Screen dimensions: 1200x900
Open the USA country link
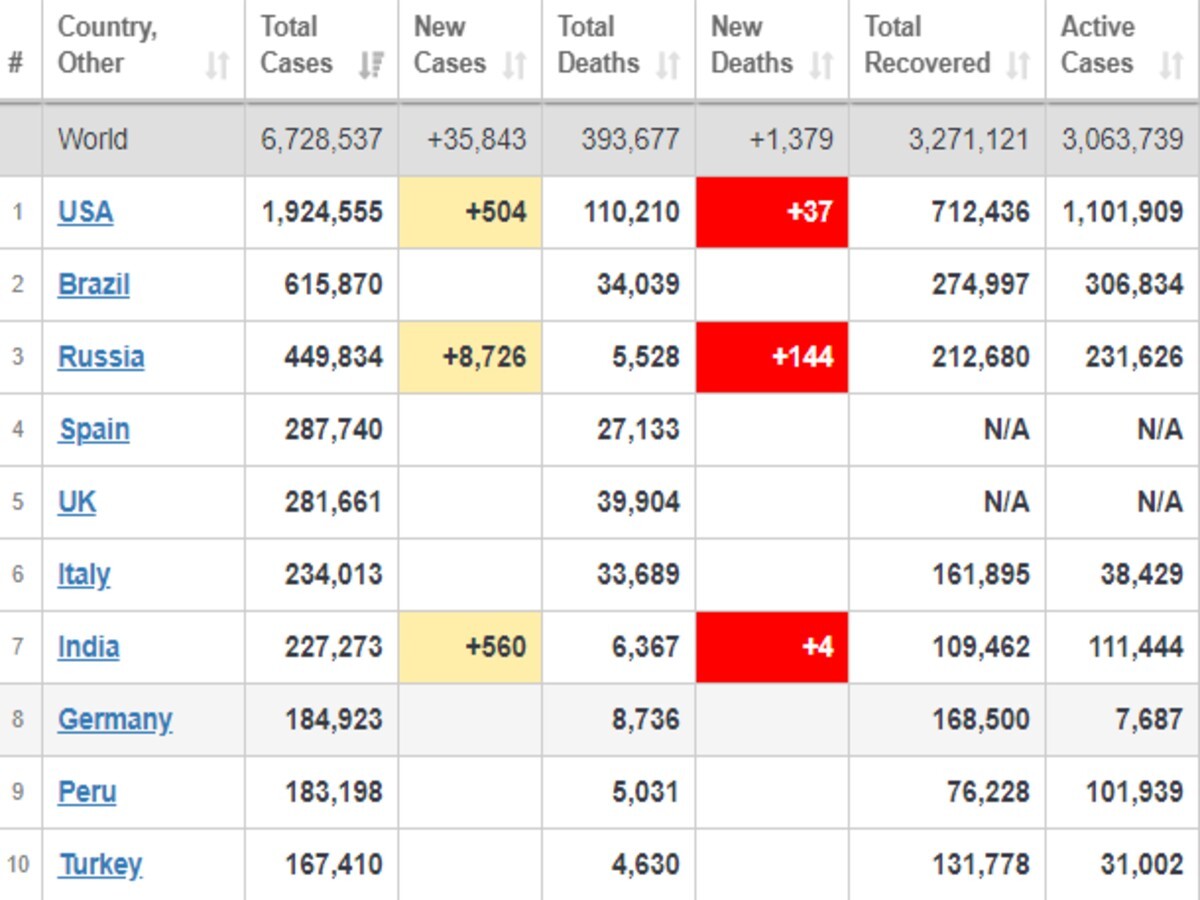coord(85,212)
